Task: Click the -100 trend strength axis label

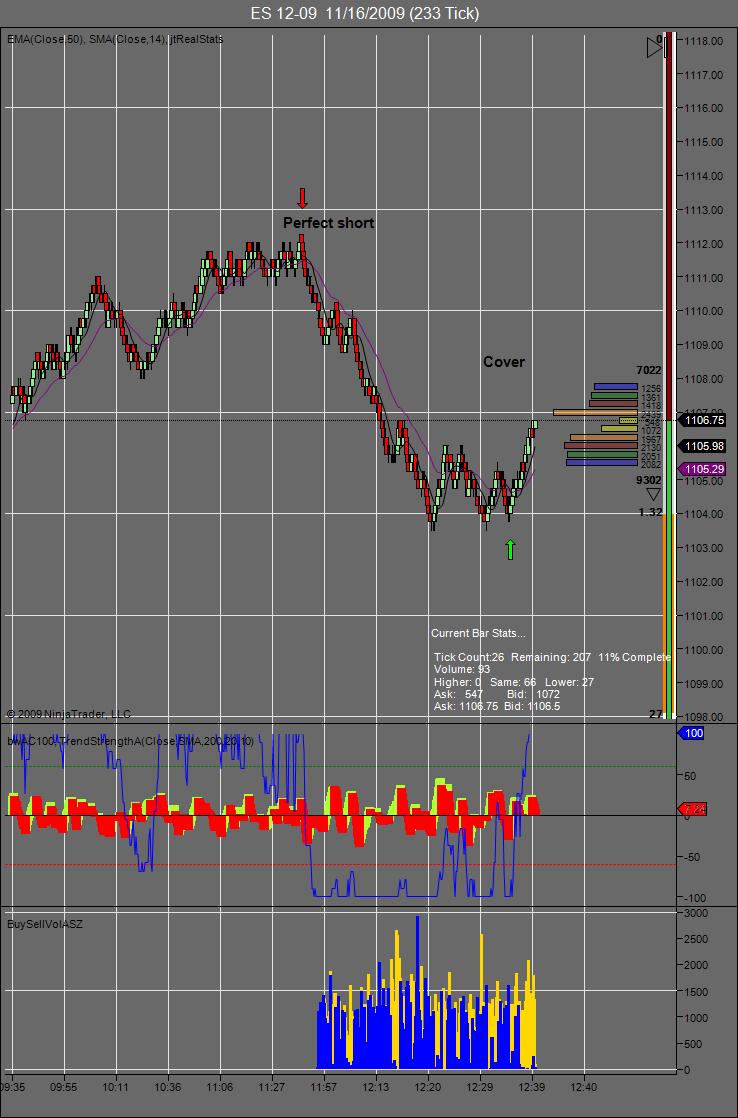Action: tap(695, 898)
